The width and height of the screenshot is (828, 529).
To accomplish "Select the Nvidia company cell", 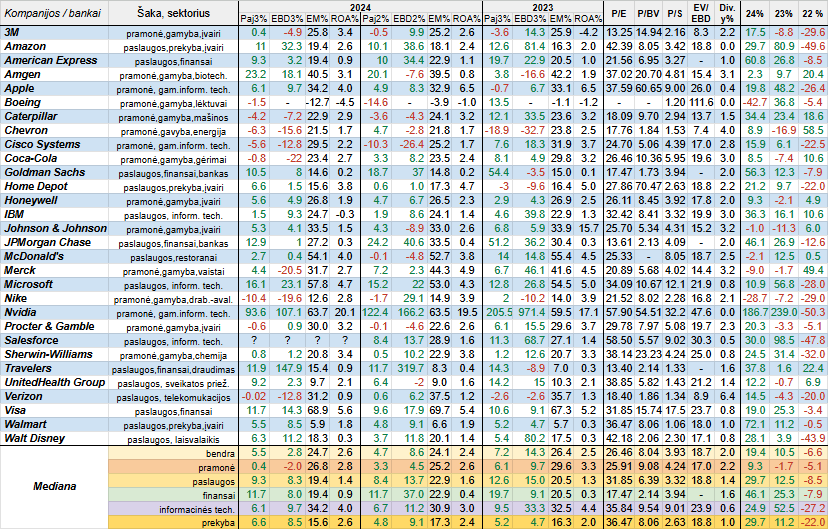I will 54,313.
